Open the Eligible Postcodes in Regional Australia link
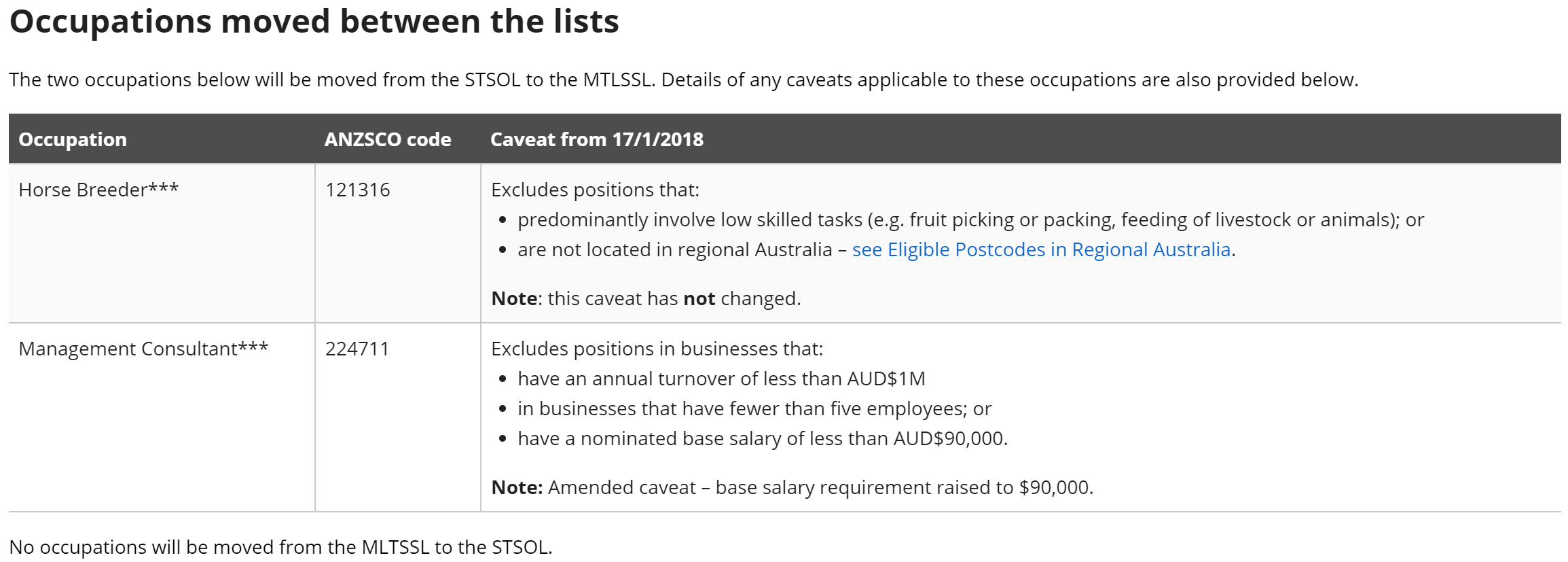This screenshot has height=562, width=1568. click(1041, 250)
